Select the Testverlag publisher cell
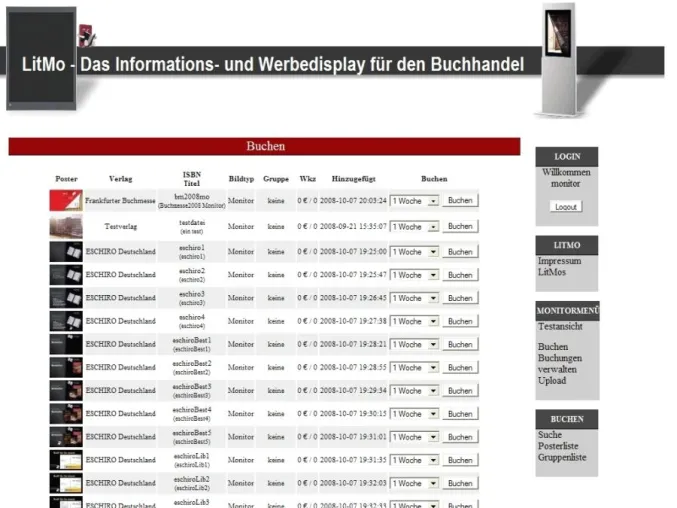 (x=120, y=226)
